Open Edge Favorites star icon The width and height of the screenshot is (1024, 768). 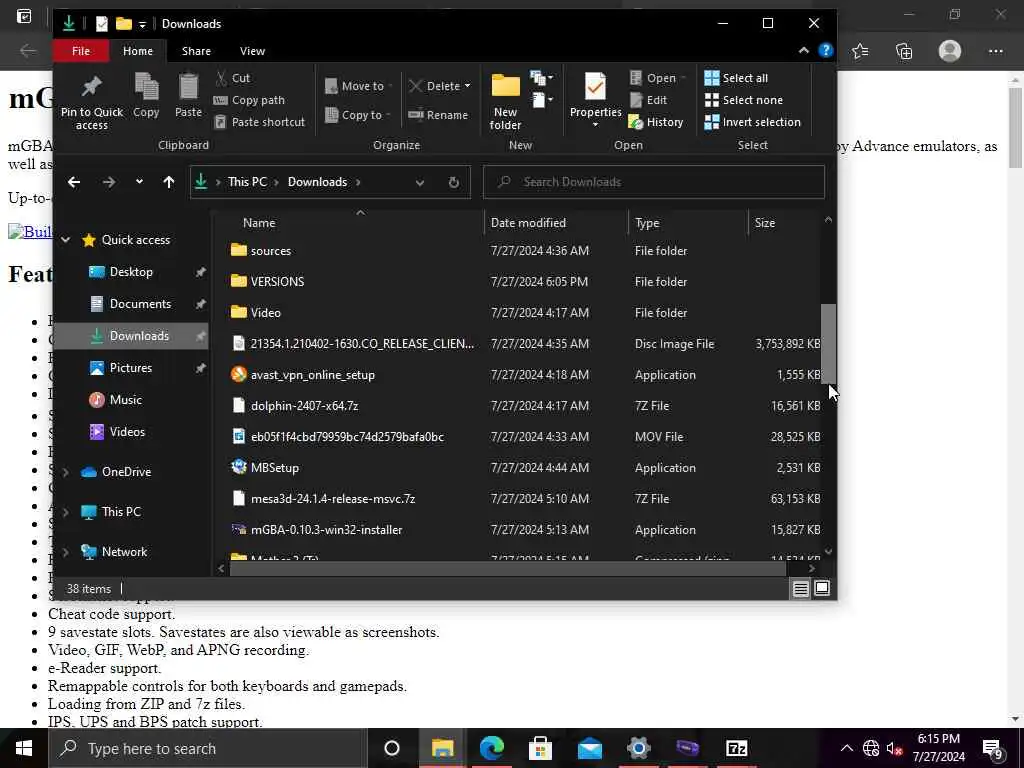[860, 51]
